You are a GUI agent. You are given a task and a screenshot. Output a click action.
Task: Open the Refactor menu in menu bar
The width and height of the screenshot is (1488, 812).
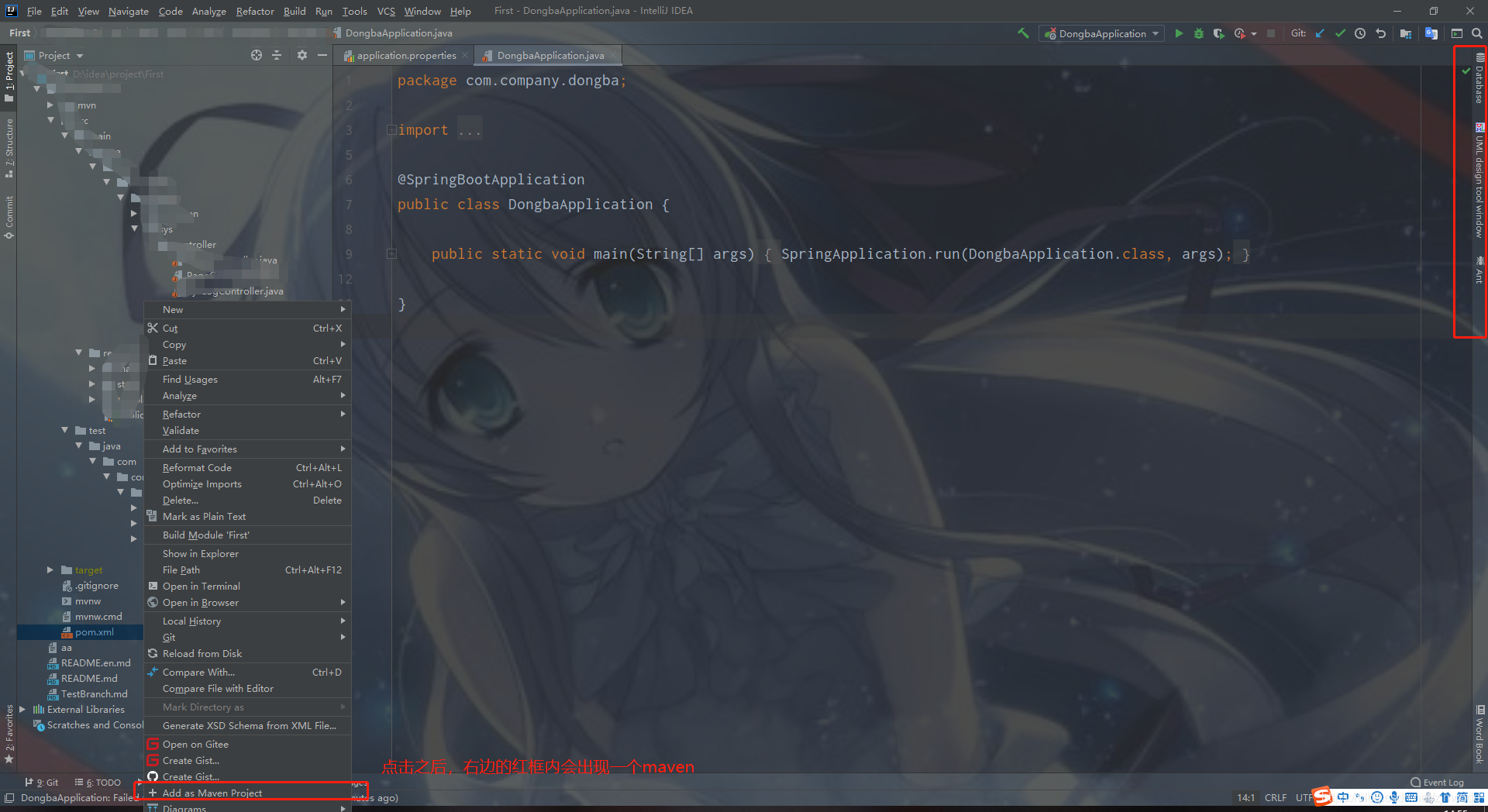tap(255, 11)
